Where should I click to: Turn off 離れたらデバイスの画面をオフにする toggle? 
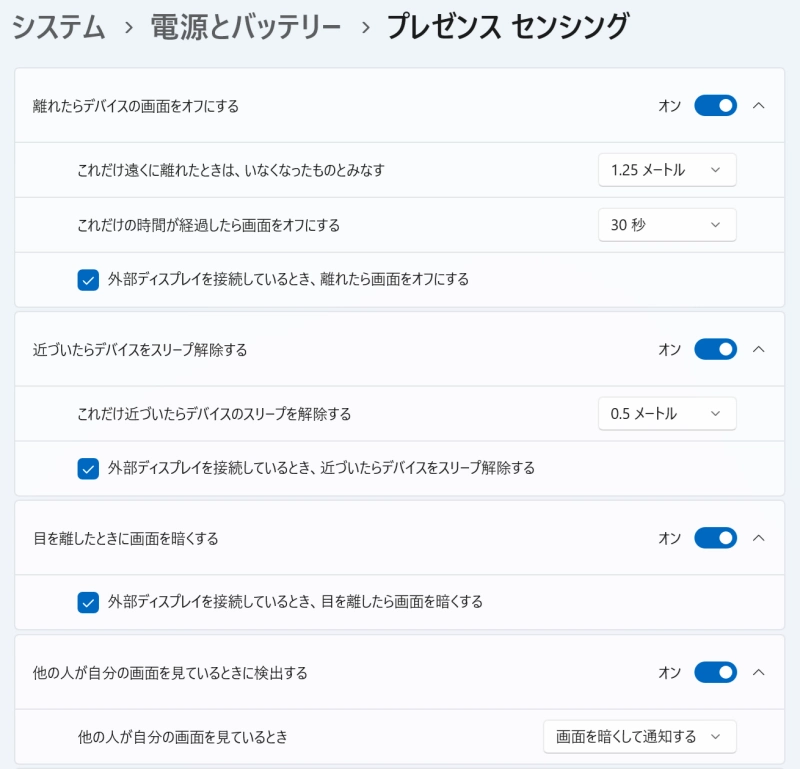pyautogui.click(x=715, y=106)
